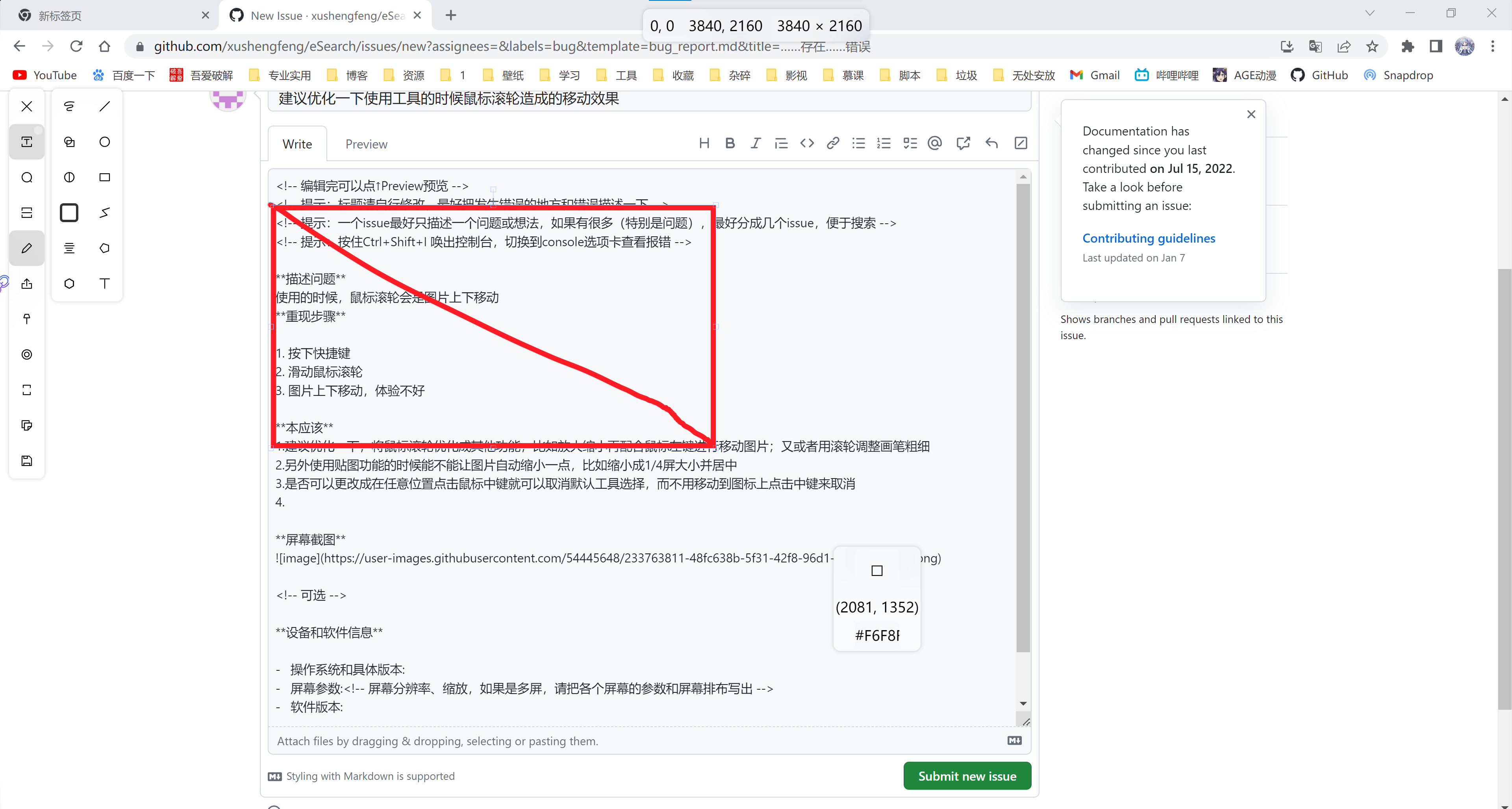Open the YouTube bookmark

[x=44, y=75]
